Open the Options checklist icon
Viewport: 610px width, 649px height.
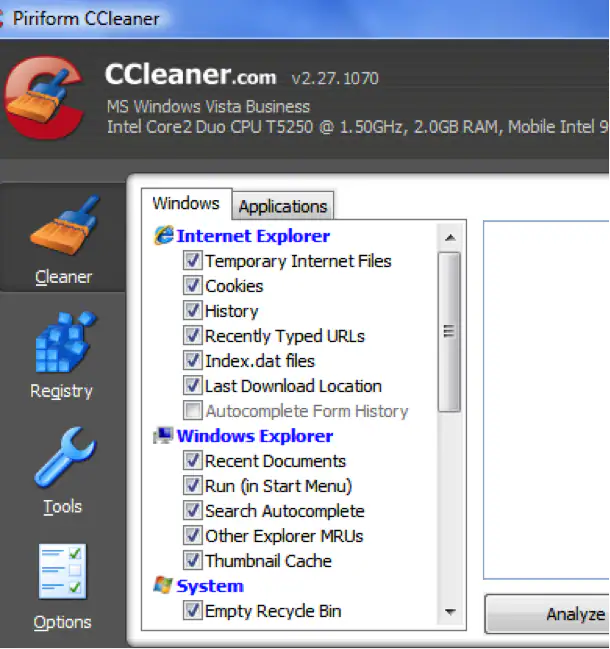pyautogui.click(x=63, y=571)
